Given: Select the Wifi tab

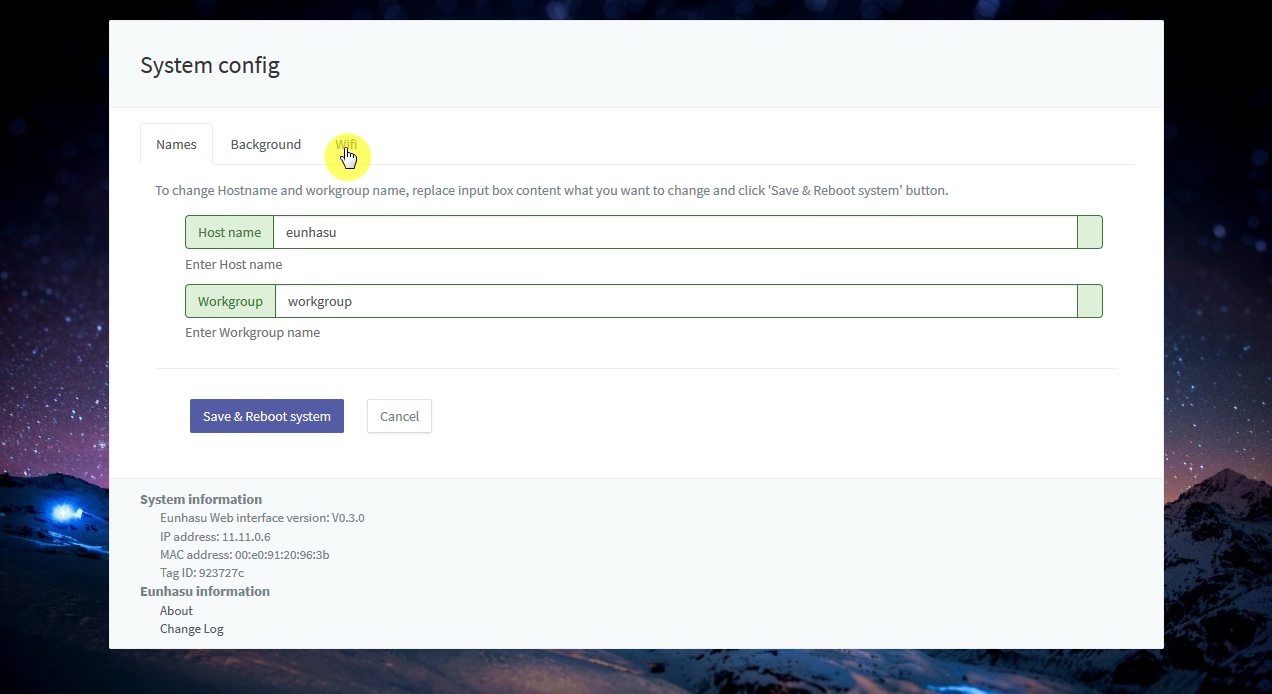Looking at the screenshot, I should coord(346,145).
